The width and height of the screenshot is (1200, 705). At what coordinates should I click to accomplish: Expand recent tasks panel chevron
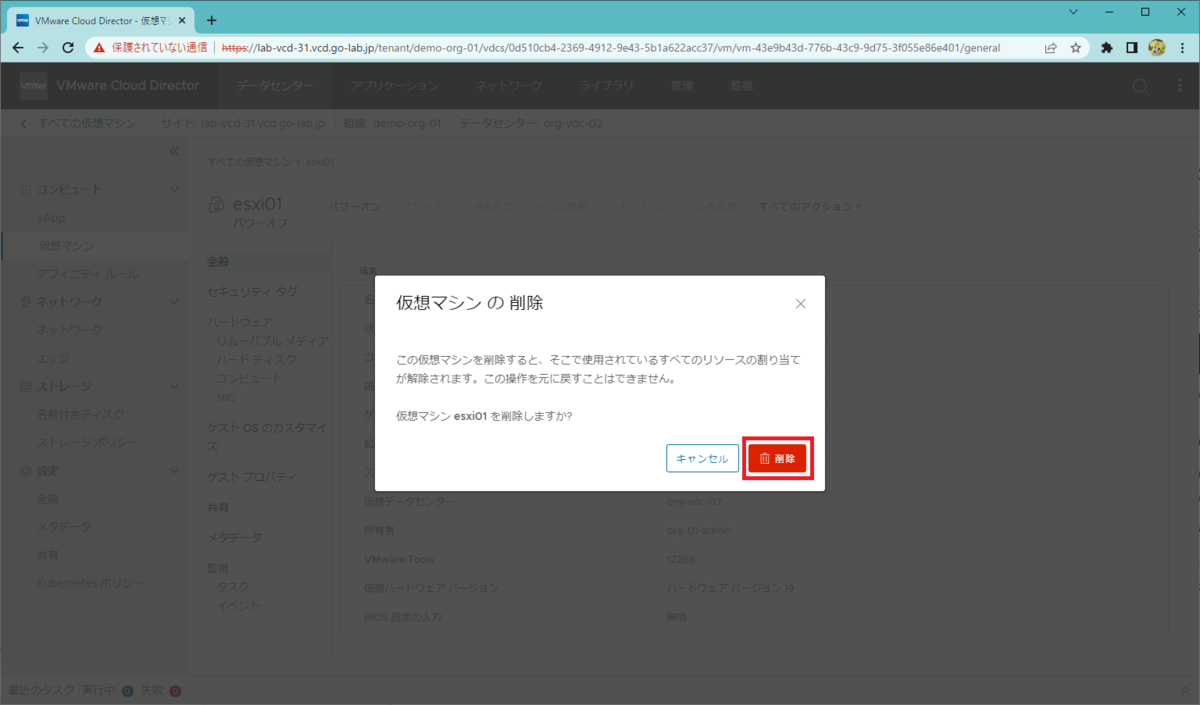(x=1186, y=690)
